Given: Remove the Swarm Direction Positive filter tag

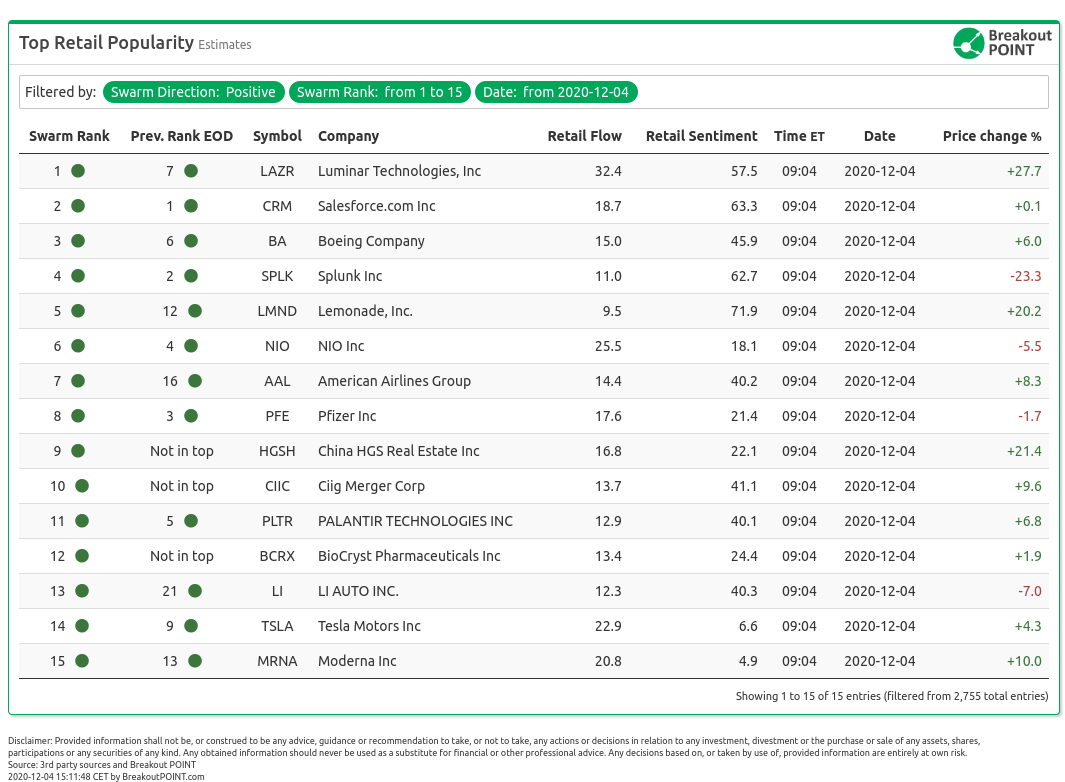Looking at the screenshot, I should click(193, 92).
